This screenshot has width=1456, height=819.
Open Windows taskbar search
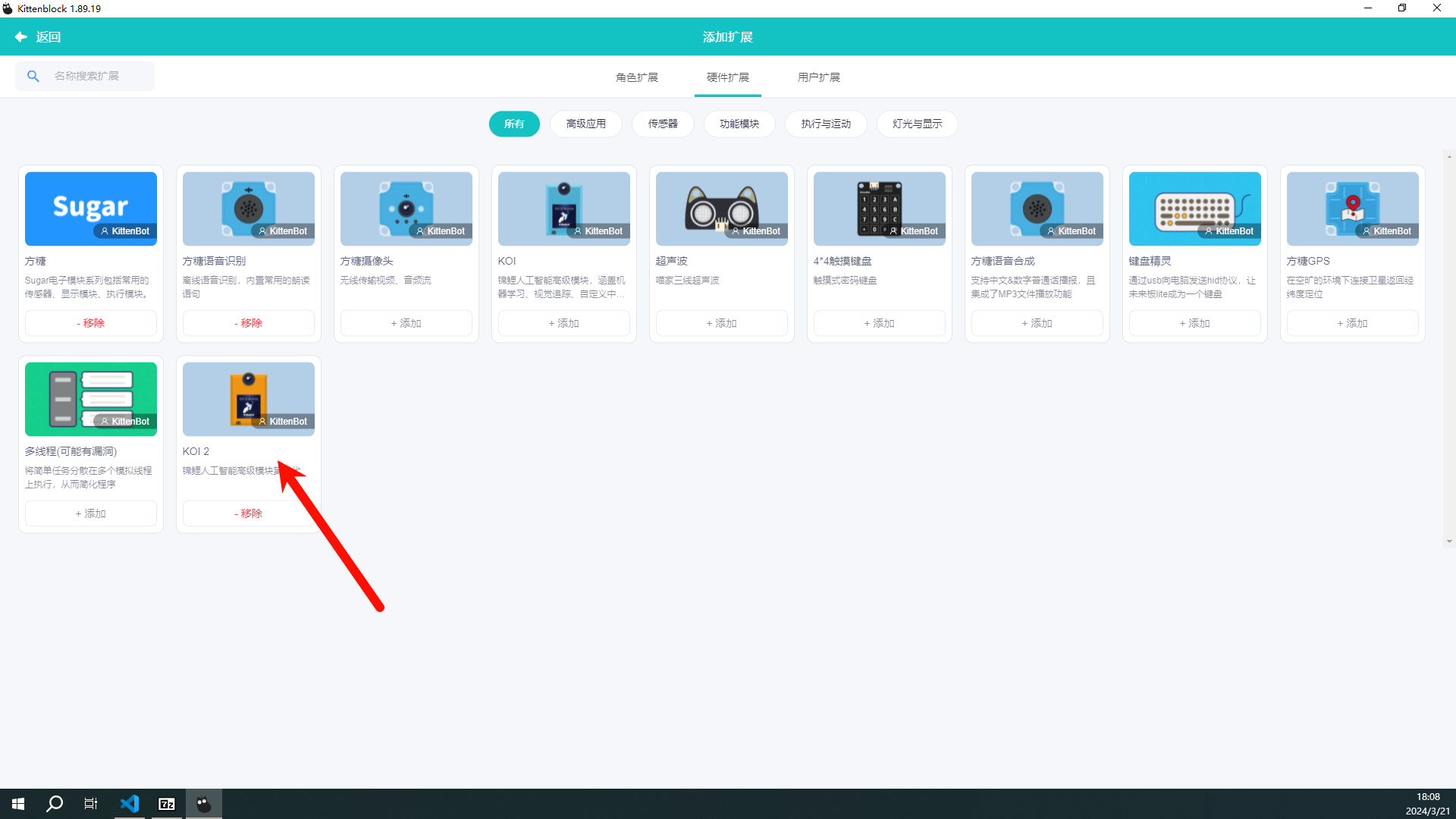pos(55,804)
